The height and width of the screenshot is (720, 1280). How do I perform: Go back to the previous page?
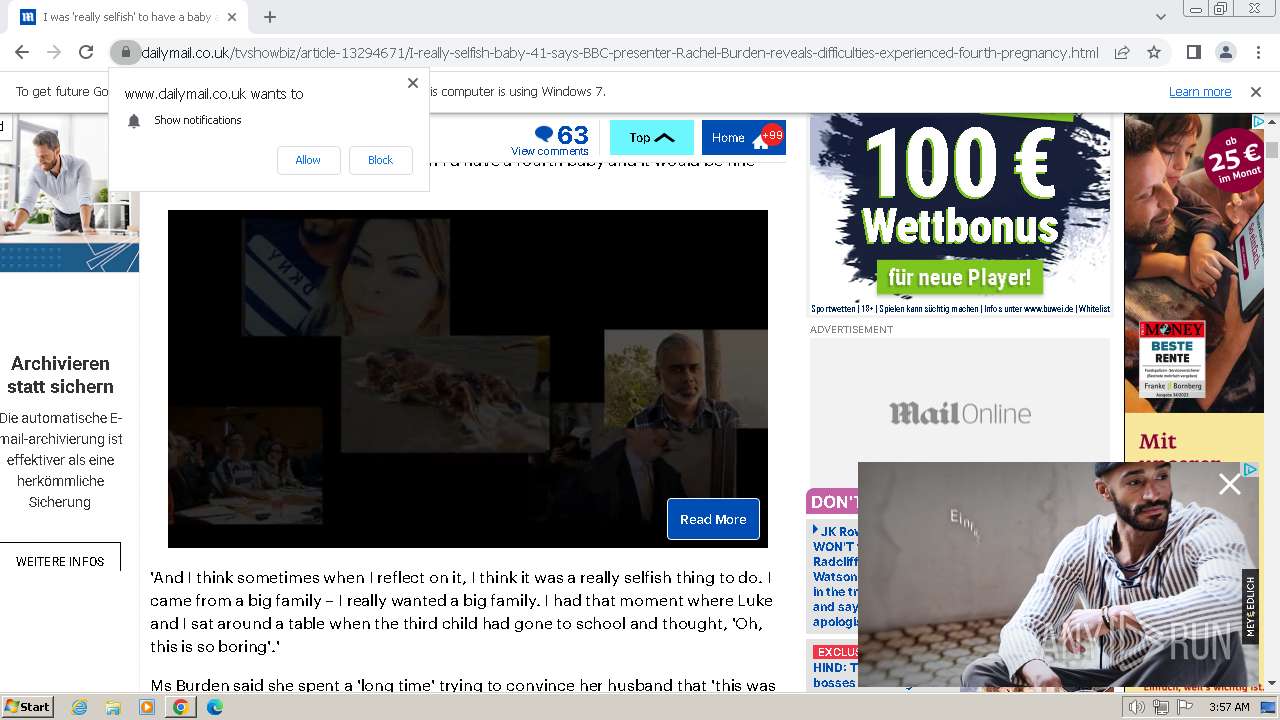[22, 52]
